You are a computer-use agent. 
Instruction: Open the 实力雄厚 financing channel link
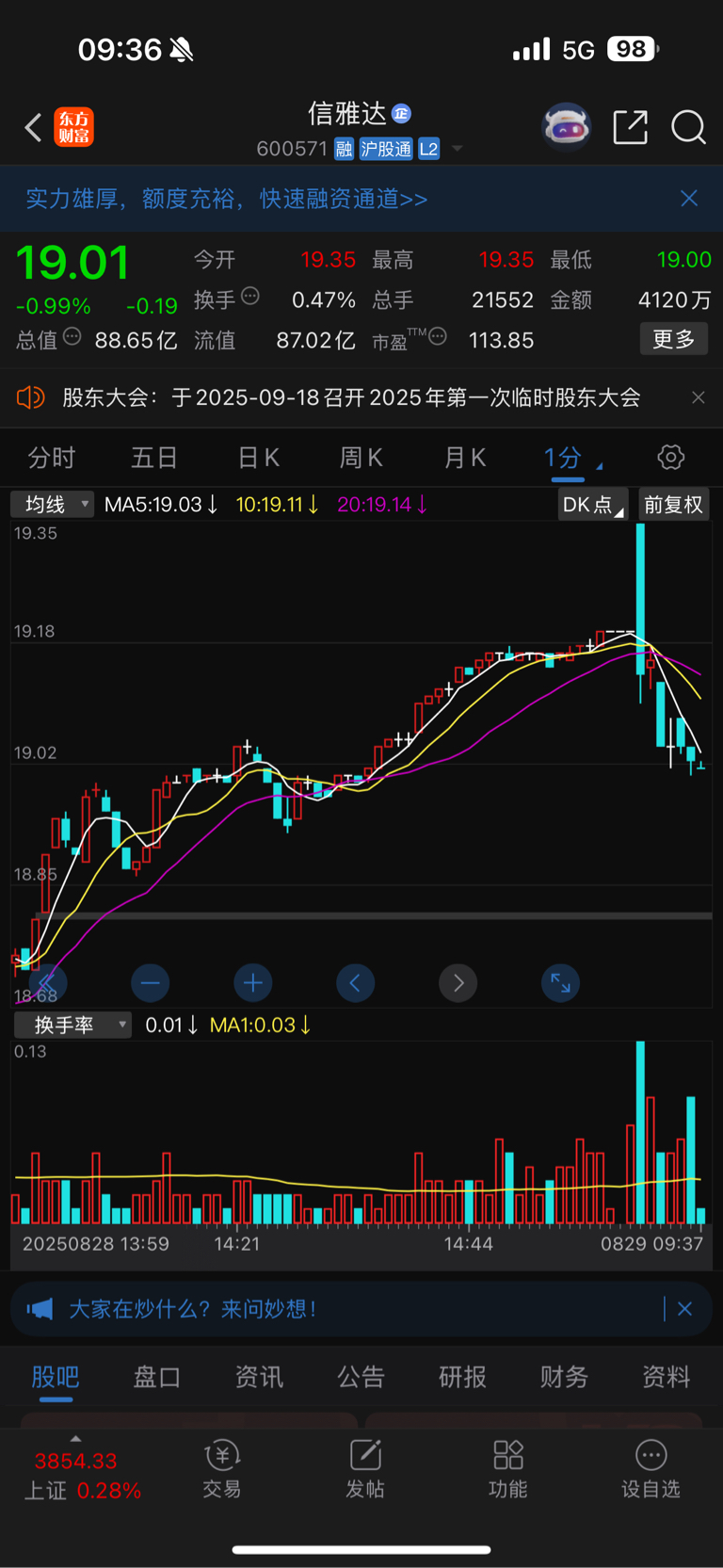[227, 199]
